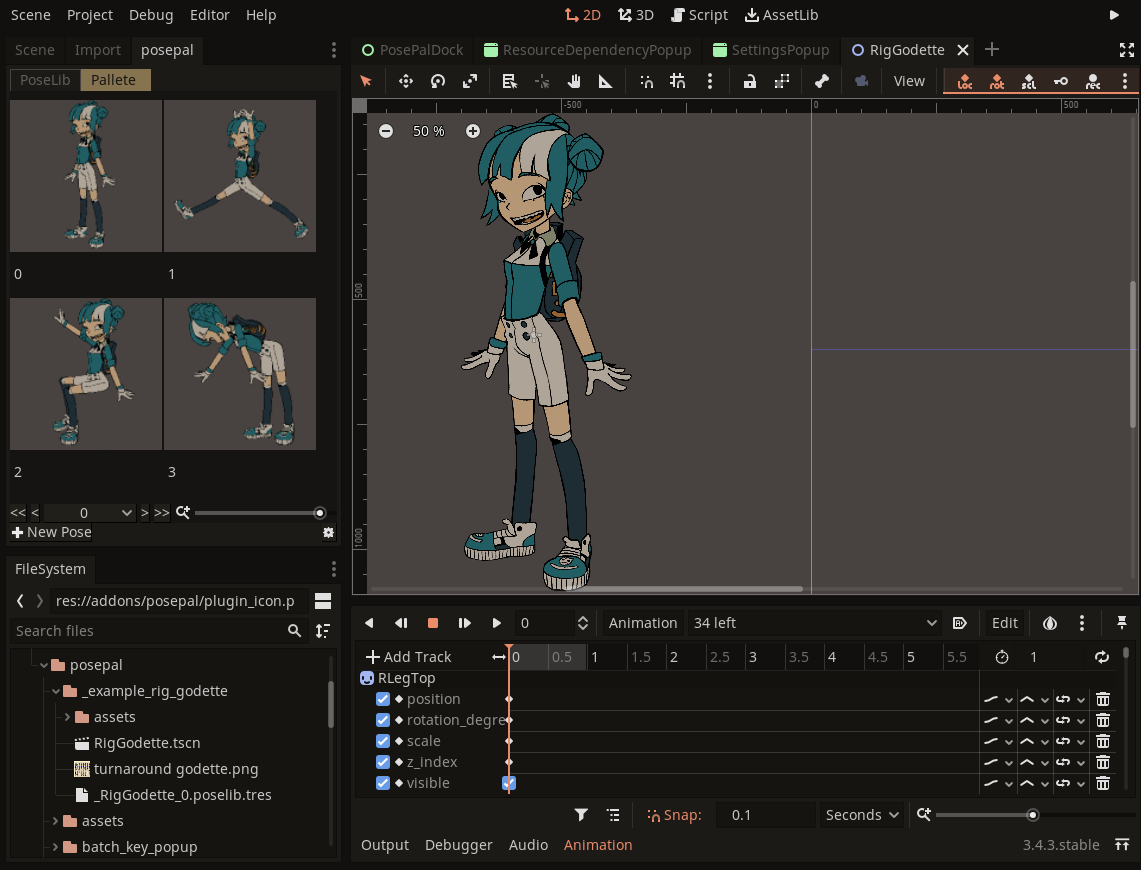Toggle the scale track checkbox

pos(383,741)
